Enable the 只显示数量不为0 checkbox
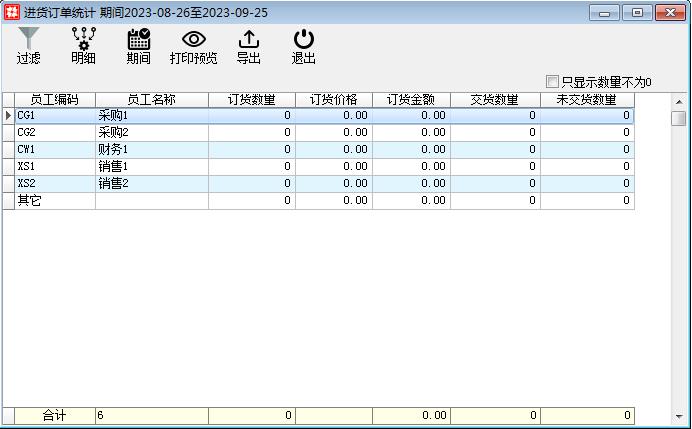The image size is (692, 429). [x=552, y=82]
